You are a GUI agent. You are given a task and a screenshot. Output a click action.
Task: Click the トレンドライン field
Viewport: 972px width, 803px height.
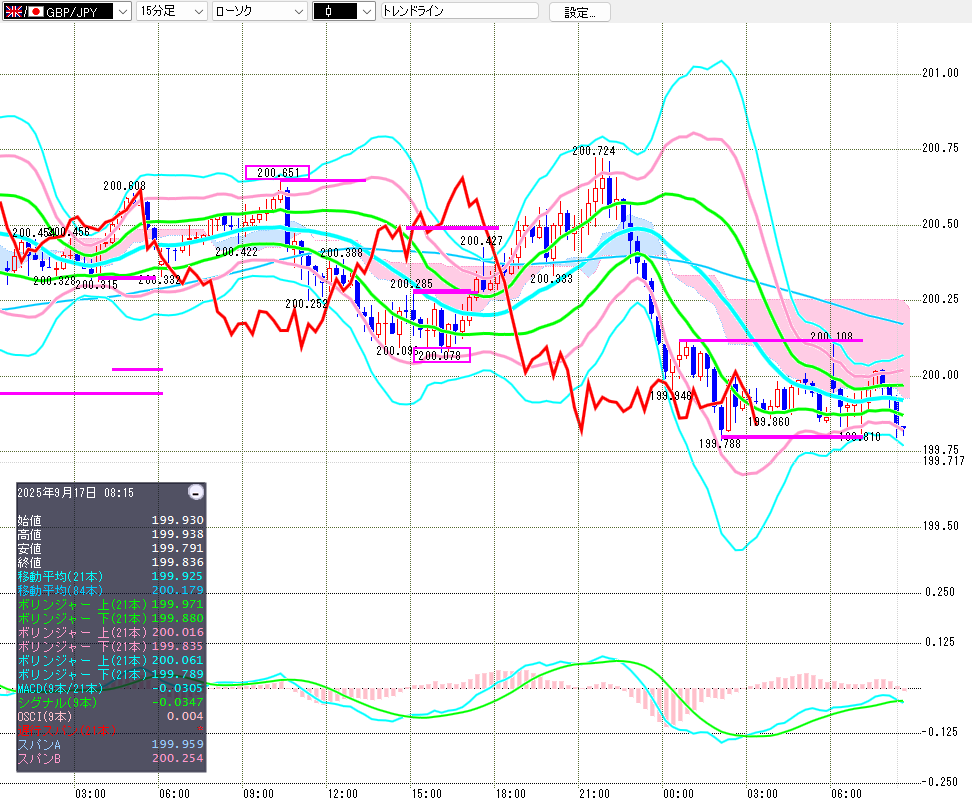click(x=458, y=11)
